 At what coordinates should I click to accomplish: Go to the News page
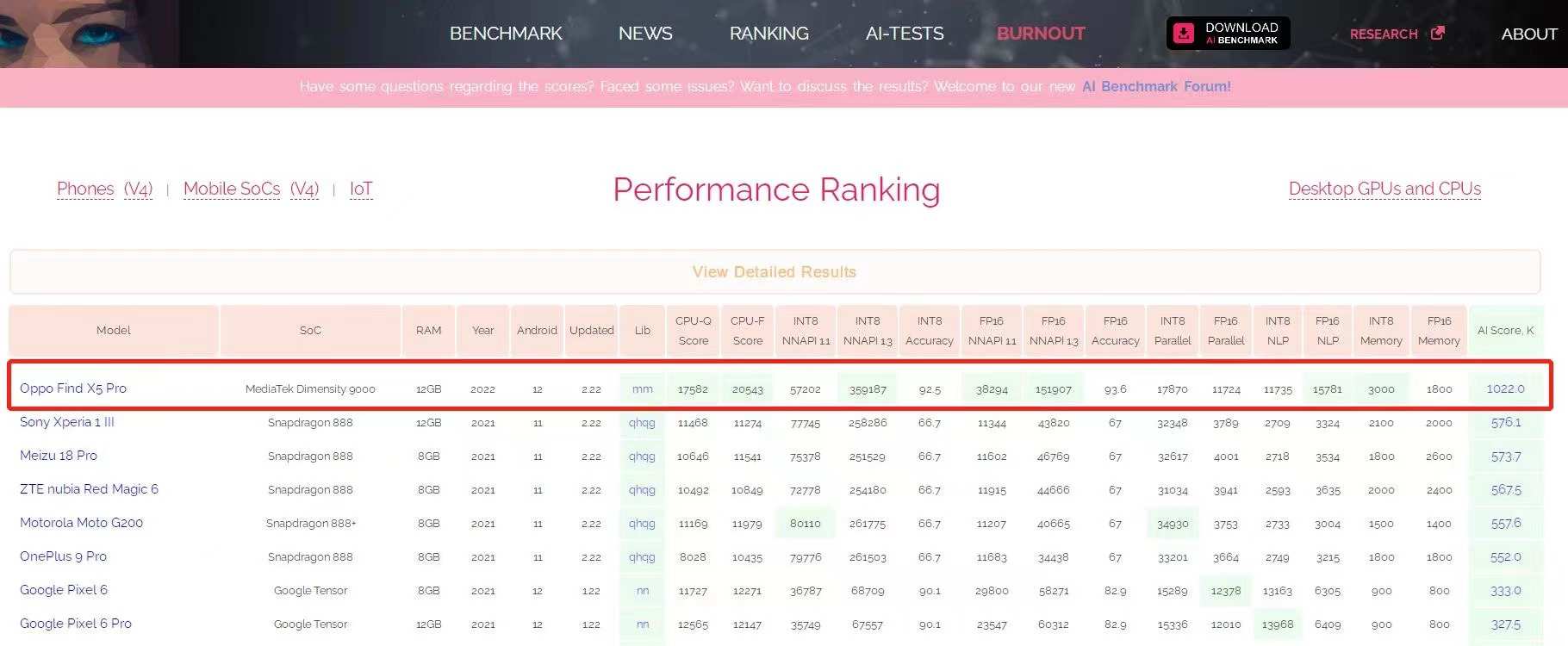tap(645, 34)
